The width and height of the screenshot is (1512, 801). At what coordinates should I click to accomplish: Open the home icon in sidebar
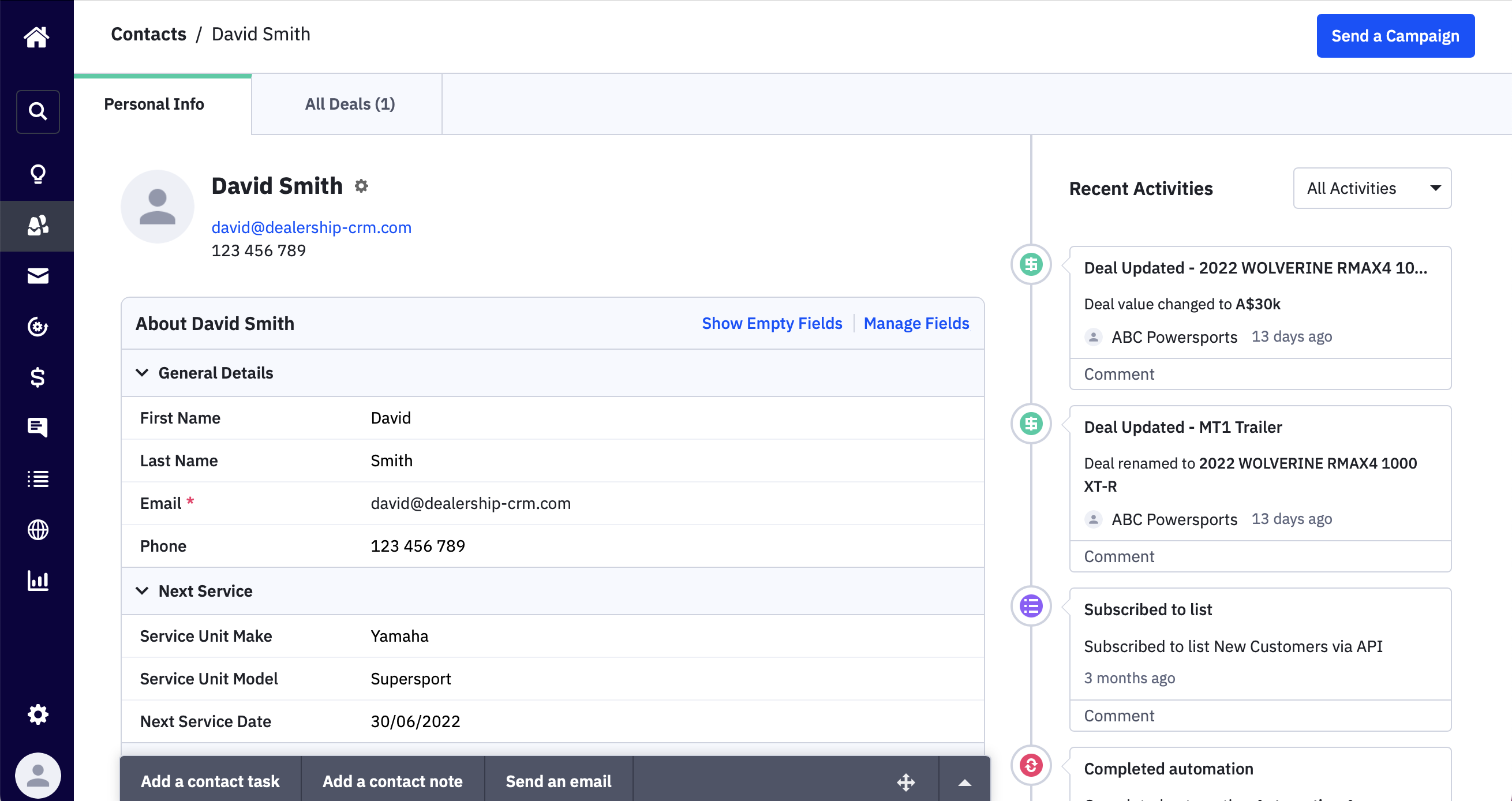(36, 36)
